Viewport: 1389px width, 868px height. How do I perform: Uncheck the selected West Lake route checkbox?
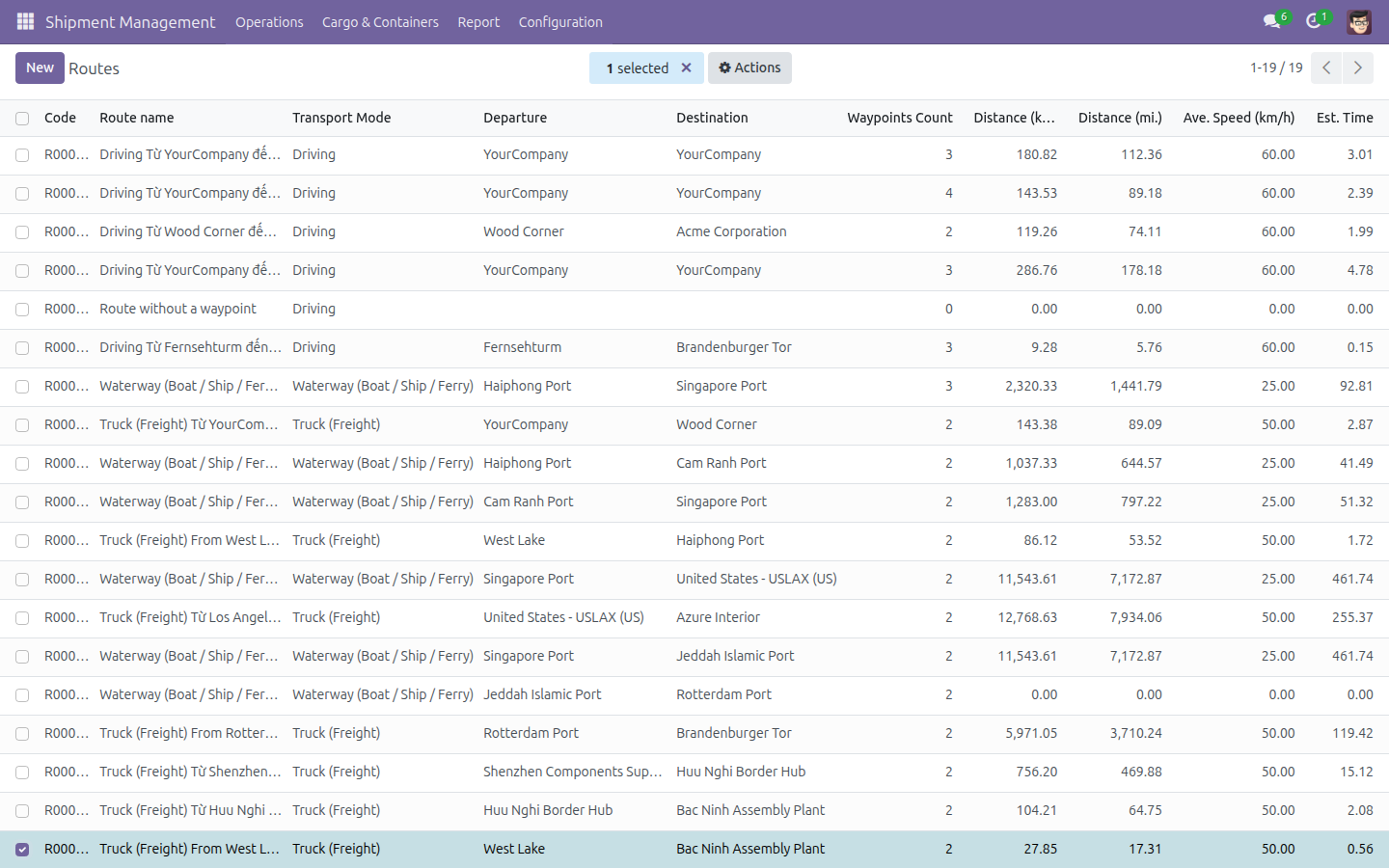click(22, 850)
